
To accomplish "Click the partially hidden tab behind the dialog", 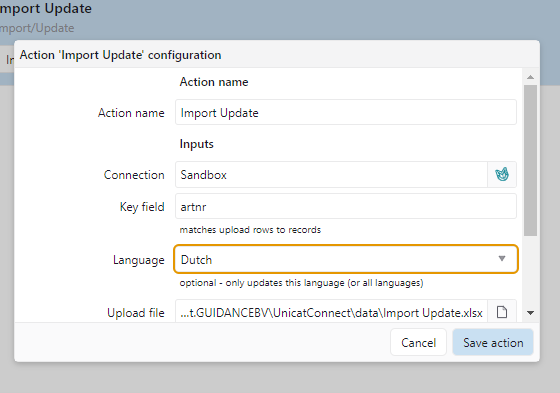I will pyautogui.click(x=7, y=59).
